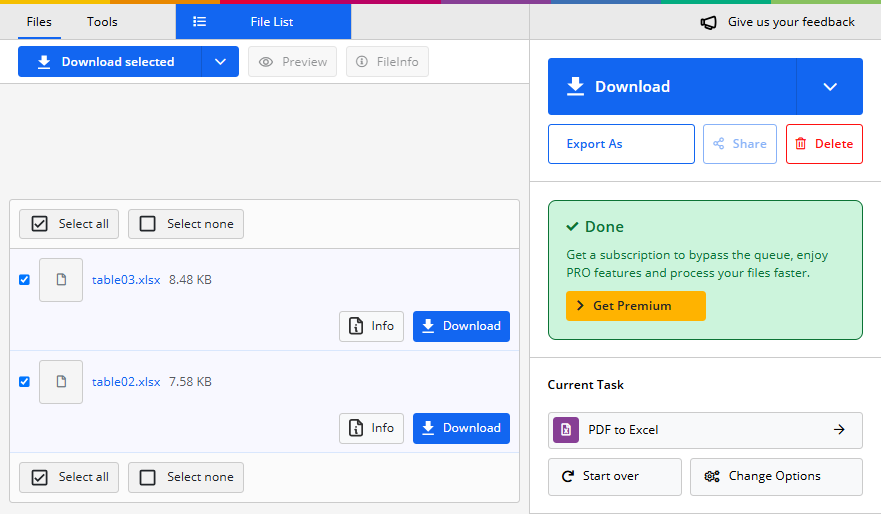Click the Preview eye button
The width and height of the screenshot is (881, 514).
(293, 62)
